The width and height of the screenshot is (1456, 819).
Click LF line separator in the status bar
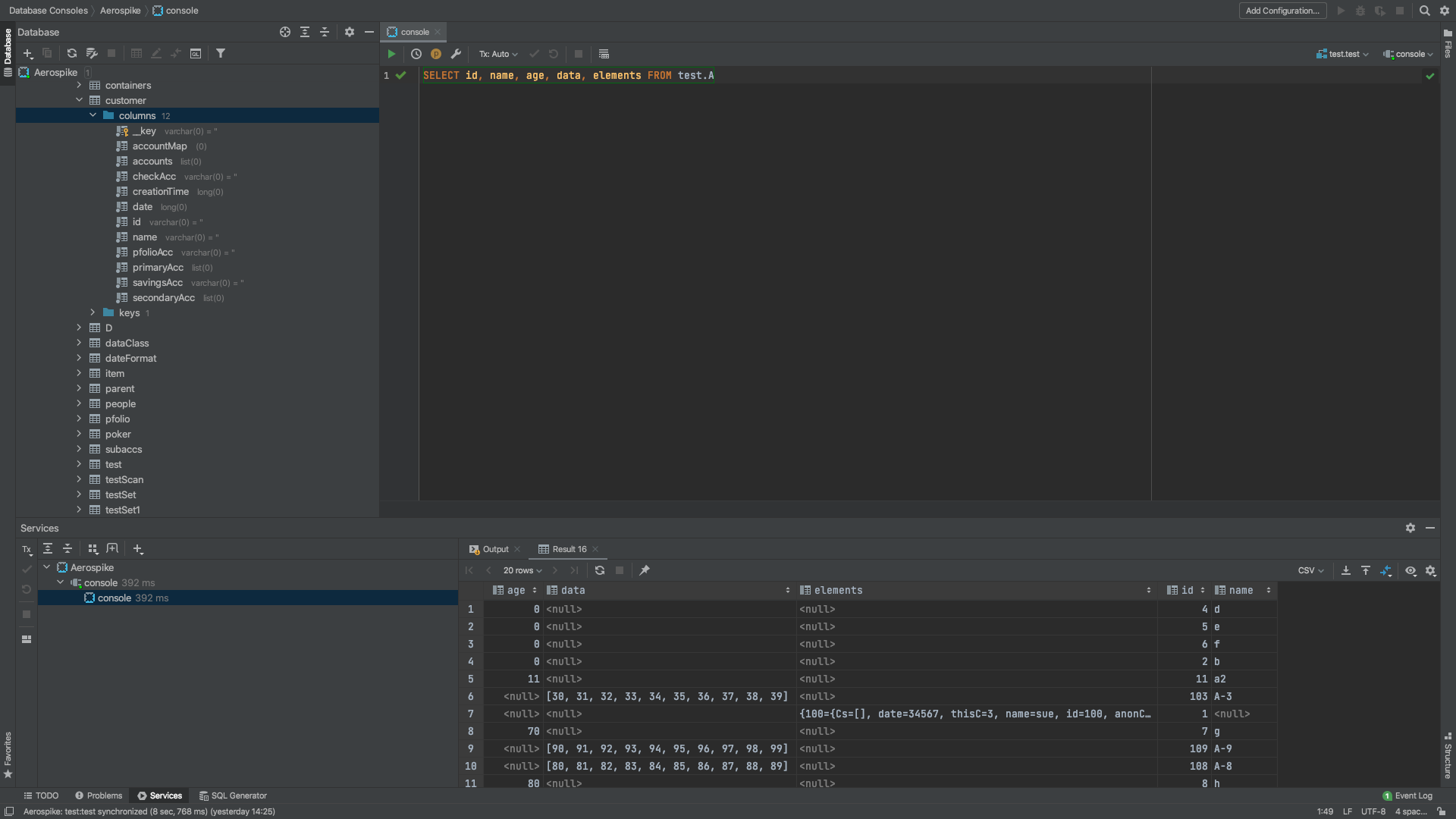1347,811
